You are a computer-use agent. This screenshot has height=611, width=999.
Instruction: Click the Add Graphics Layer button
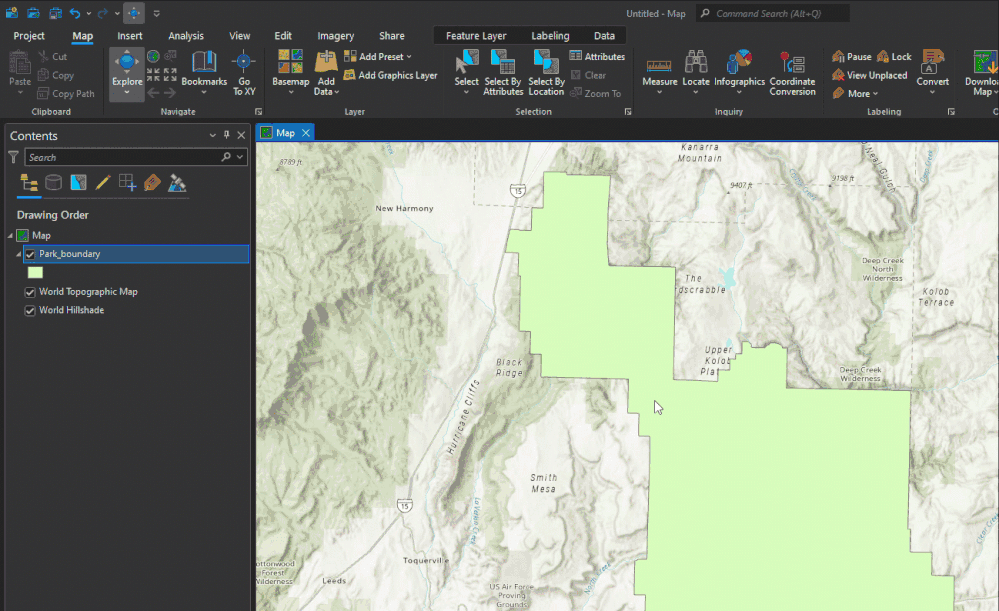390,75
